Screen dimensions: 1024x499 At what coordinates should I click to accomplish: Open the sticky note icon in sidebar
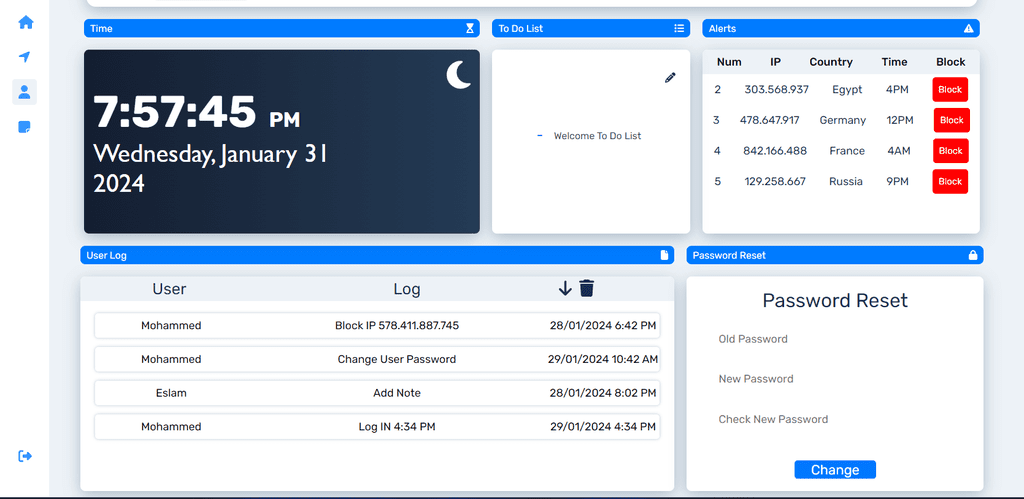[x=25, y=127]
